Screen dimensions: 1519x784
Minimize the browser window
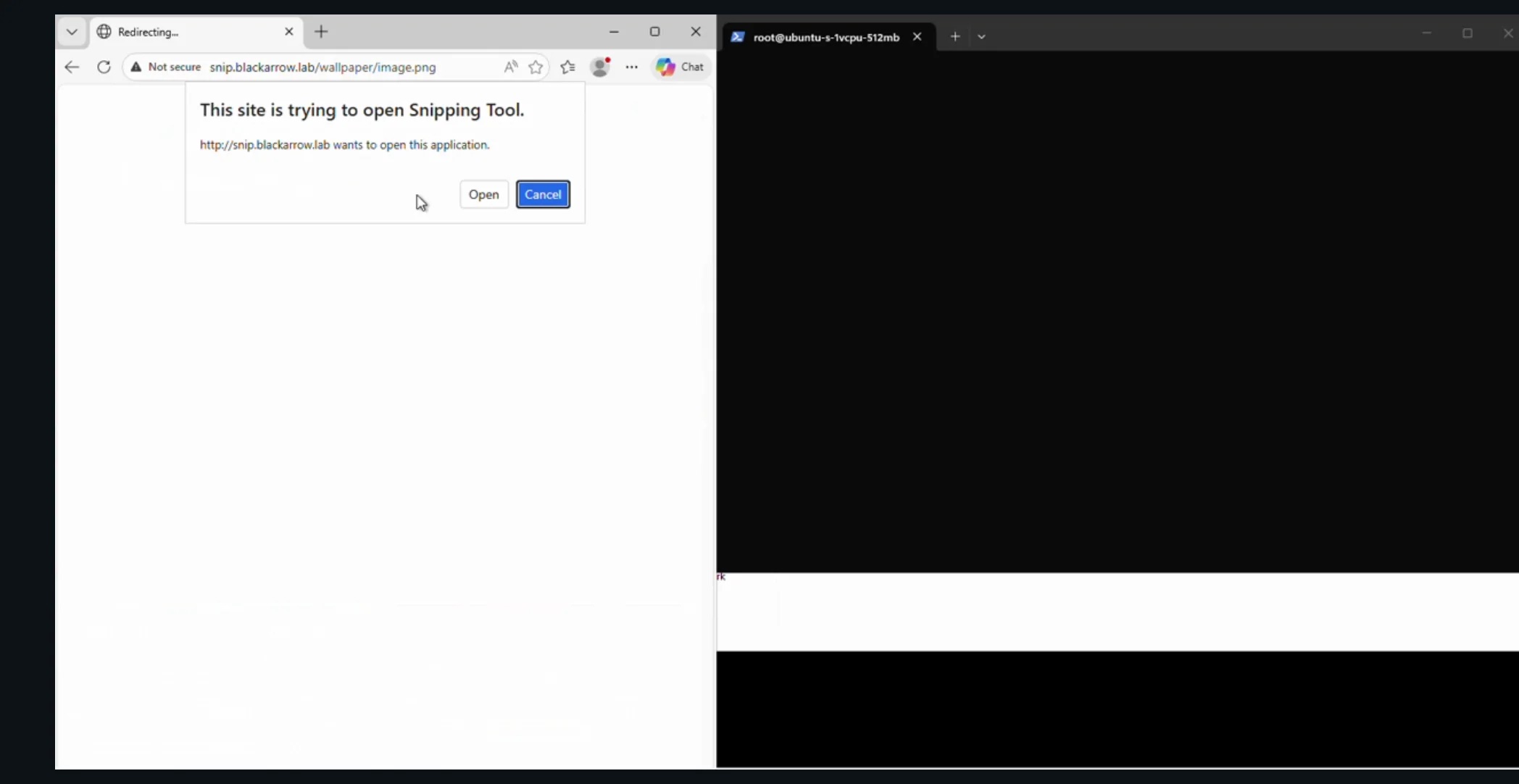[614, 32]
